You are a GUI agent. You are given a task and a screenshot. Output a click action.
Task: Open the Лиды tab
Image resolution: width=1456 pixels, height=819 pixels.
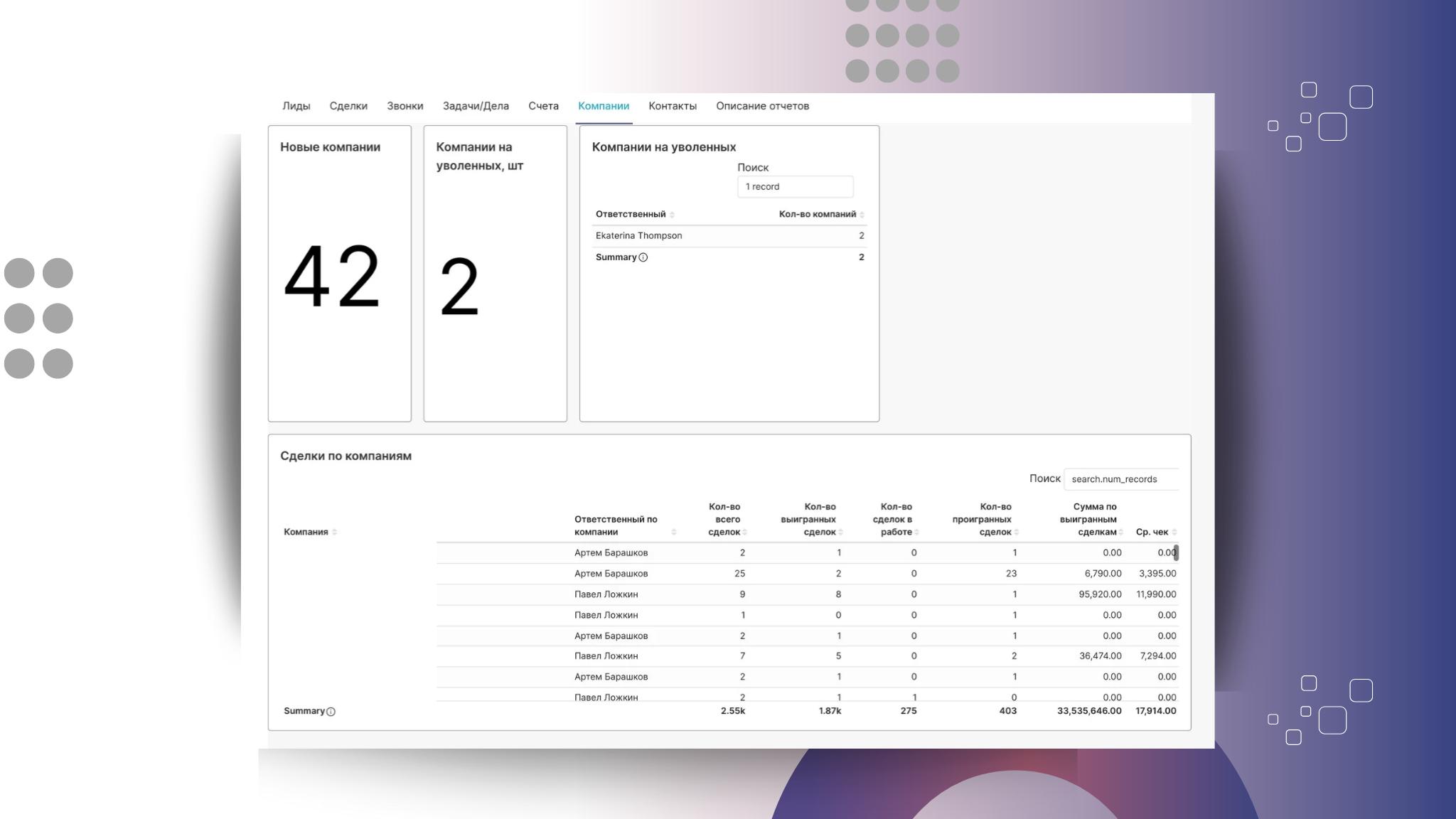296,106
